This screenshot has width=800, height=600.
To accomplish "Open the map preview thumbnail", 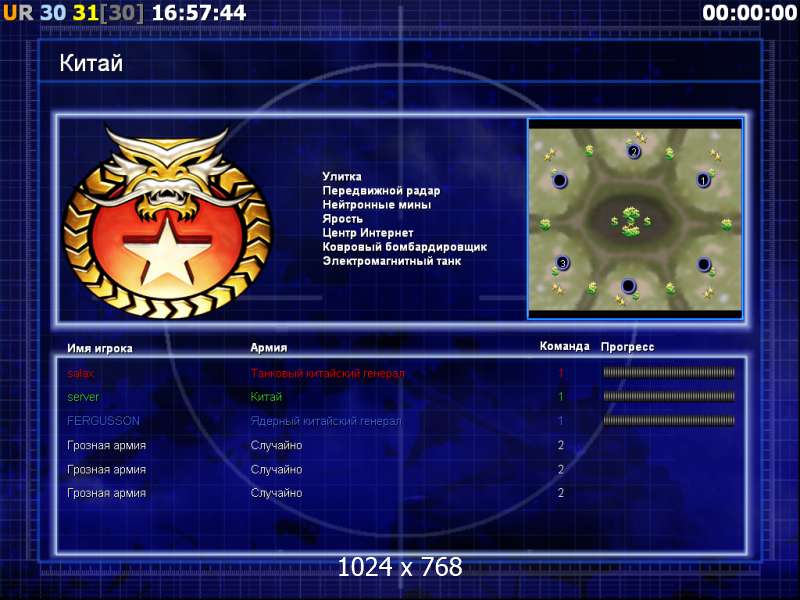I will click(x=635, y=219).
